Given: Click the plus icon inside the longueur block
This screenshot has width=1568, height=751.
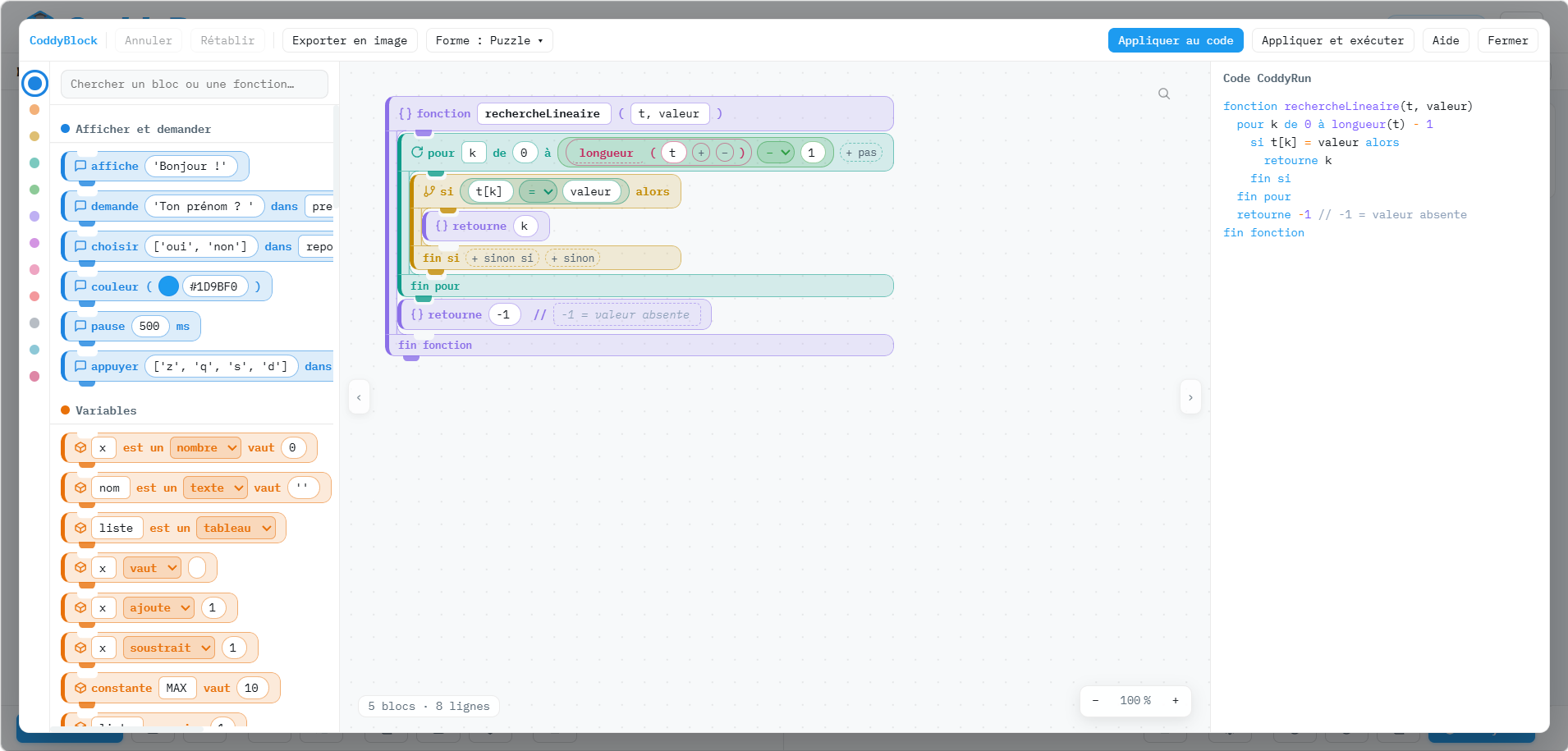Looking at the screenshot, I should tap(701, 153).
